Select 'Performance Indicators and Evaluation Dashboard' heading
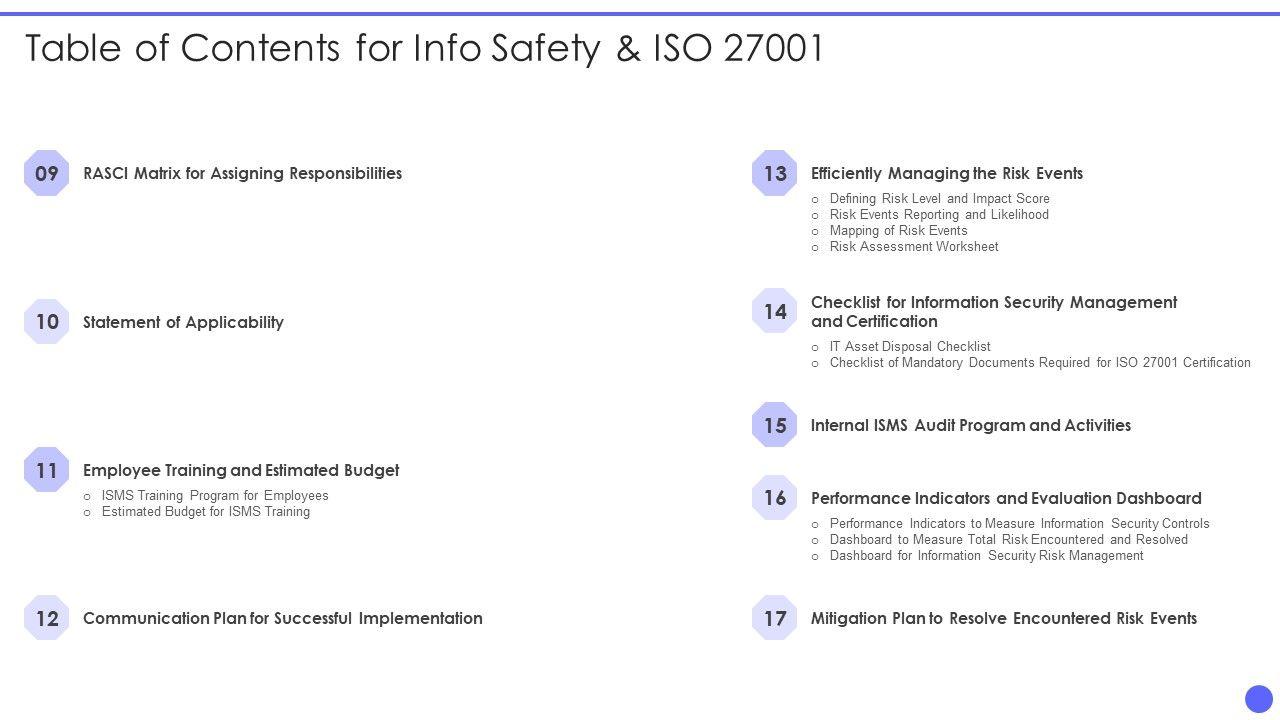 click(x=1006, y=498)
